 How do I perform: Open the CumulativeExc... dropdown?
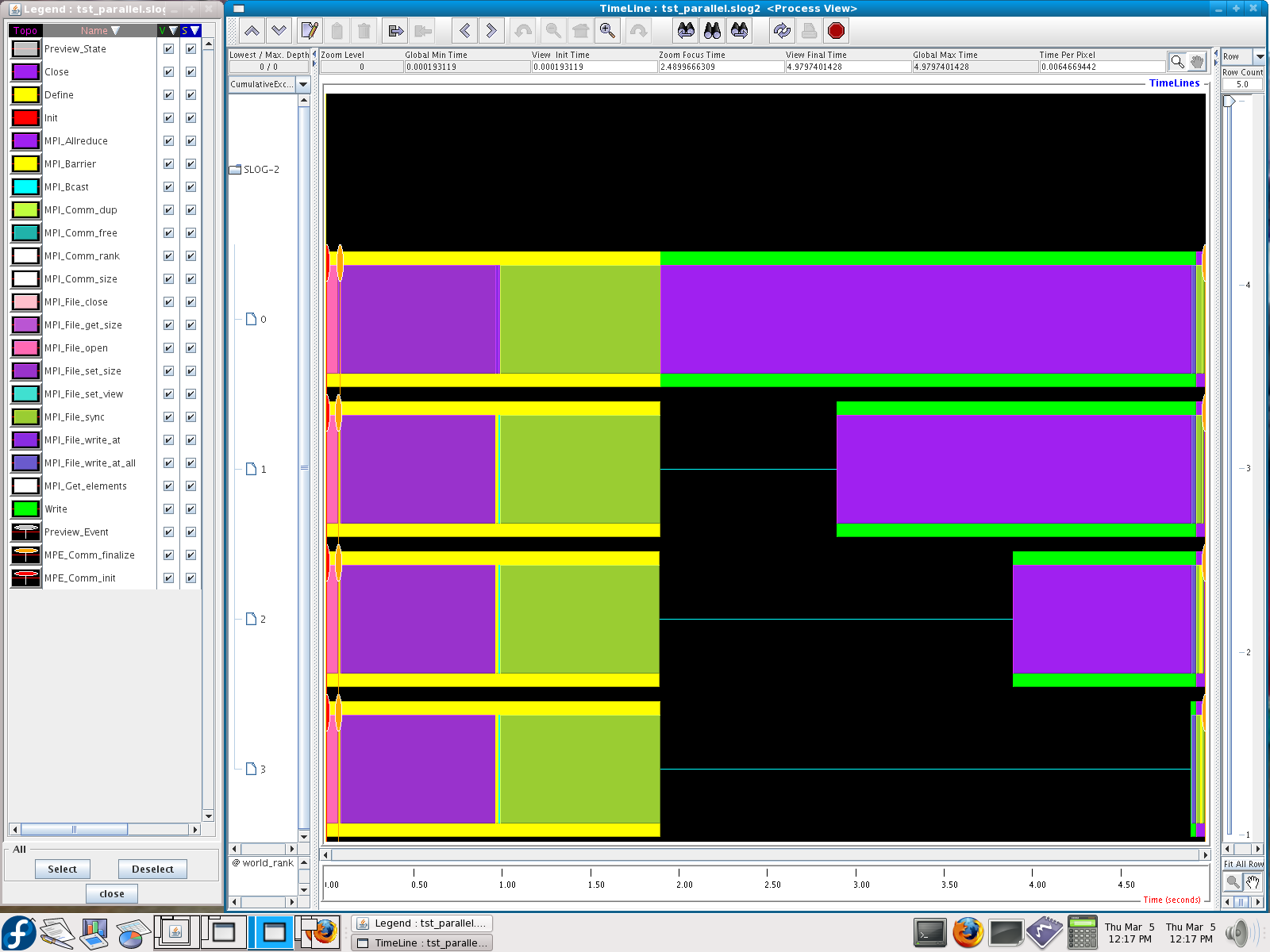(303, 84)
